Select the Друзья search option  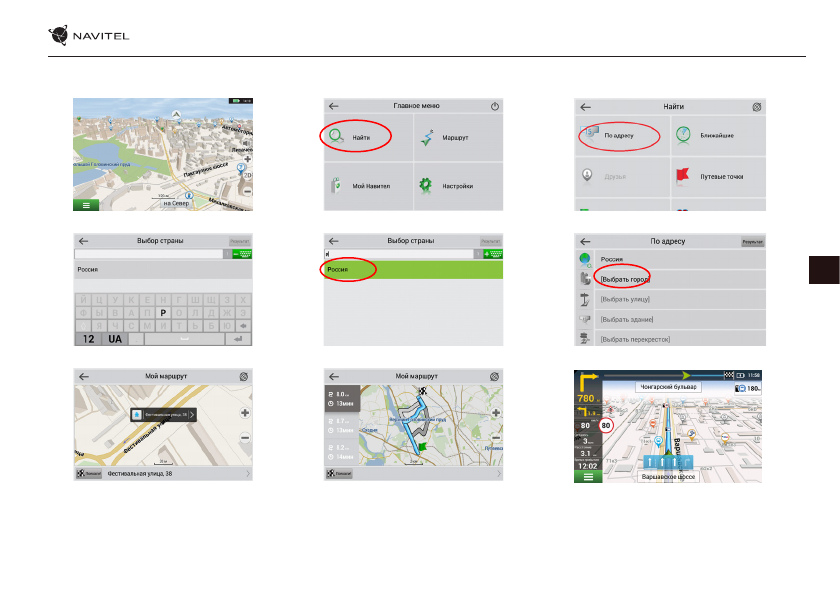[622, 177]
